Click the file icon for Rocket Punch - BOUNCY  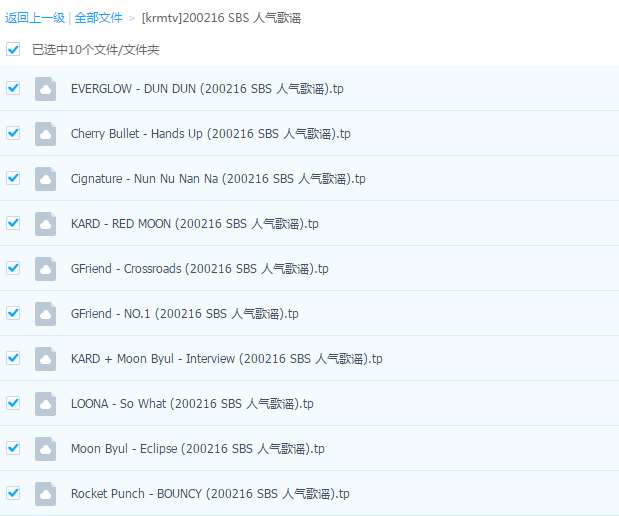click(45, 494)
